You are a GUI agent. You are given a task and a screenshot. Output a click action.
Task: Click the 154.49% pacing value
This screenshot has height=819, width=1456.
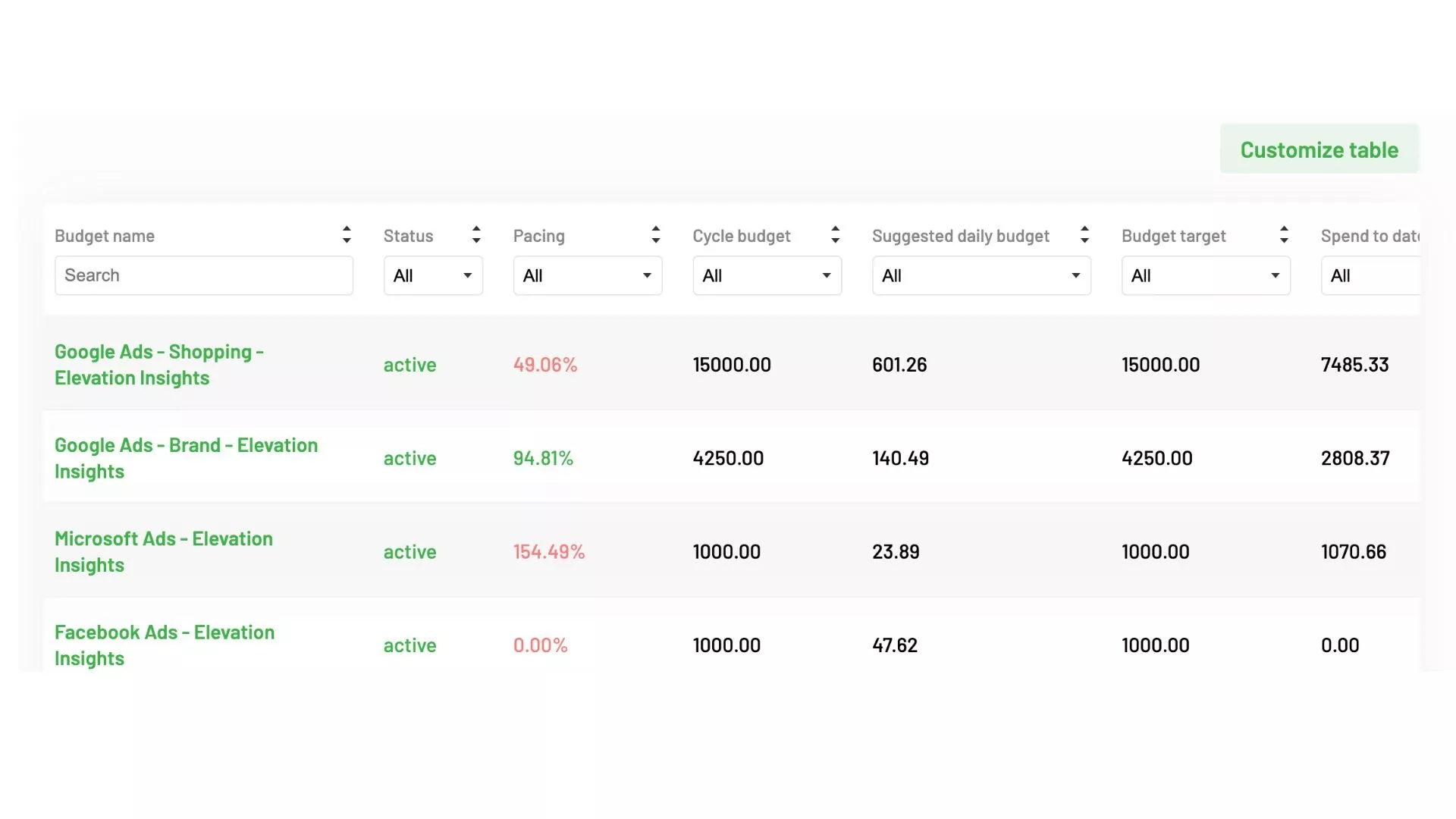pyautogui.click(x=548, y=552)
